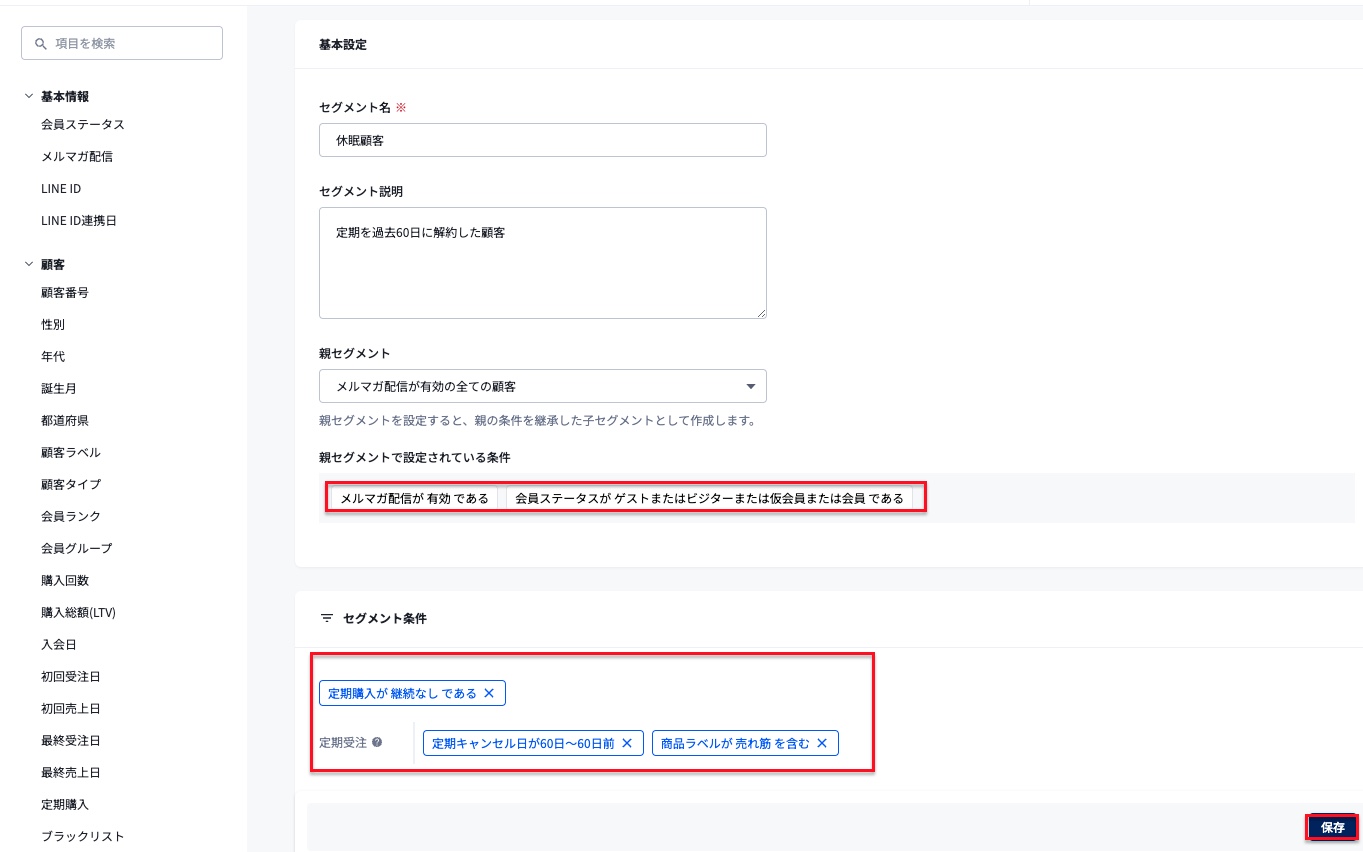Viewport: 1363px width, 852px height.
Task: Click the filter icon beside セグメント条件 heading
Action: click(x=327, y=618)
